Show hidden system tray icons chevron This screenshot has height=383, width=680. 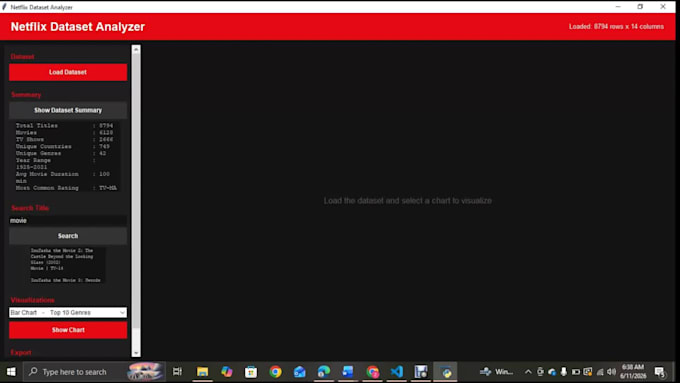coord(528,372)
